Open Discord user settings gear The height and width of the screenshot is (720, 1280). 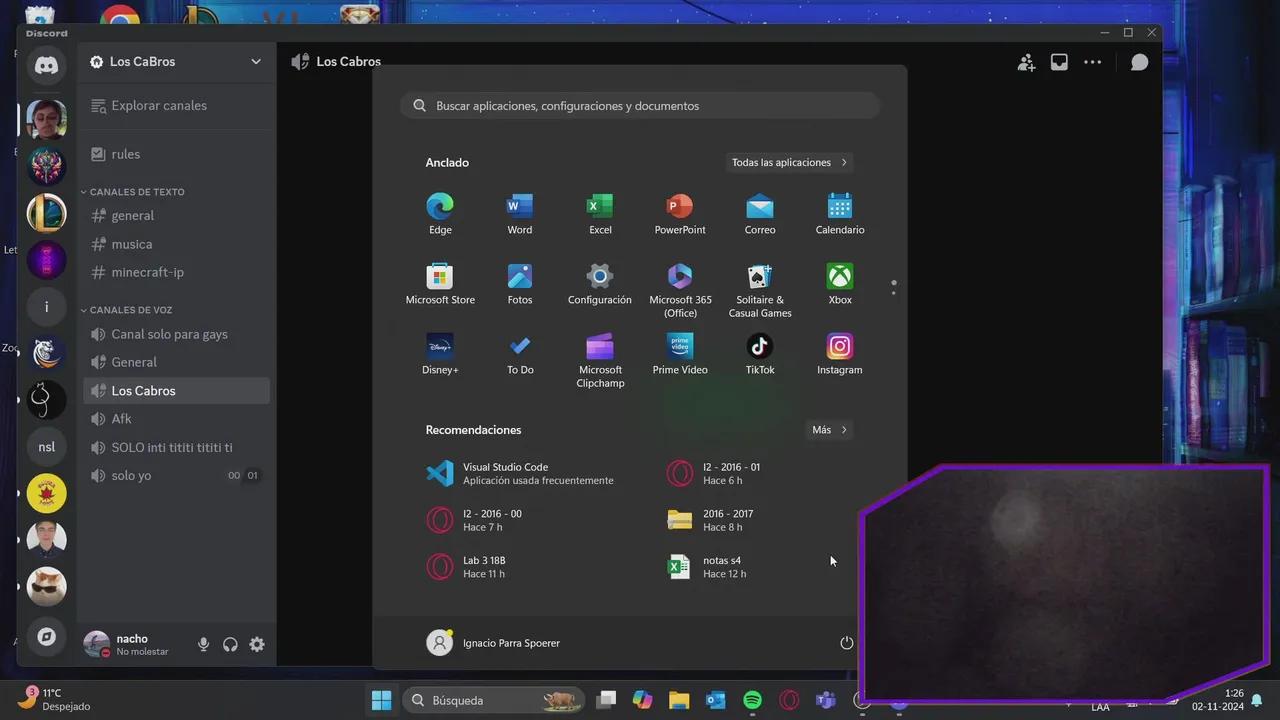[257, 645]
